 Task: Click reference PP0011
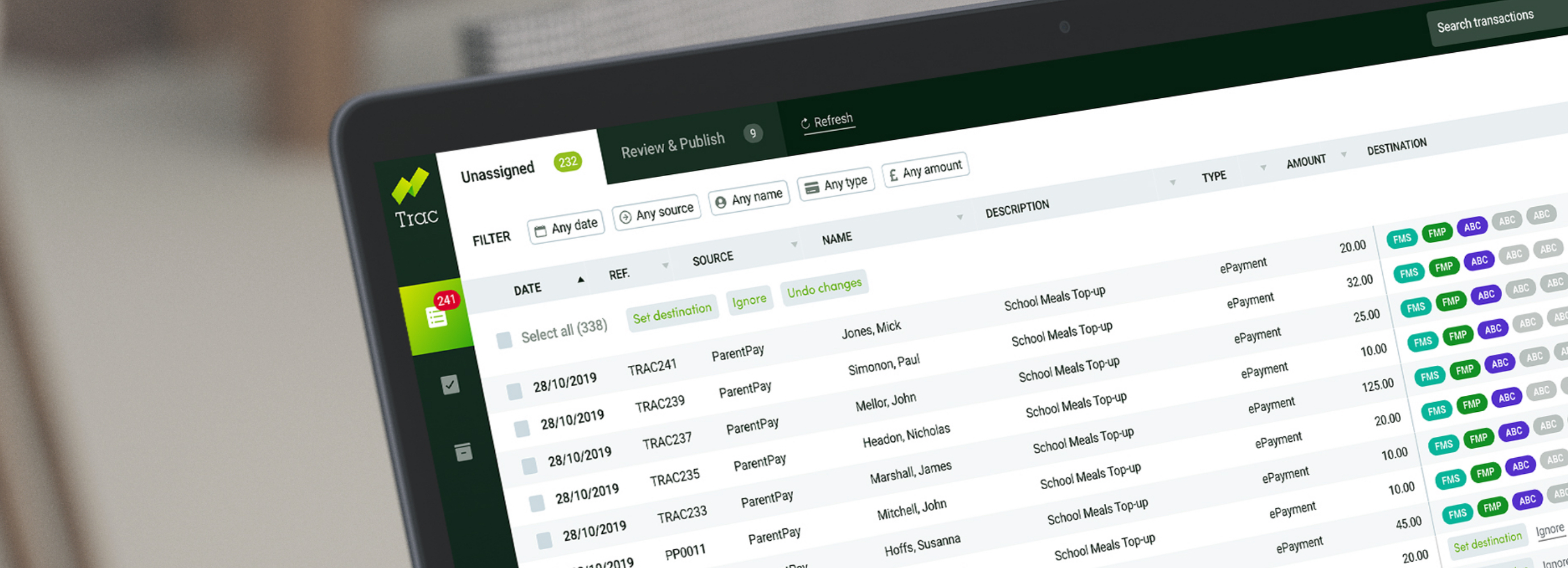coord(685,552)
